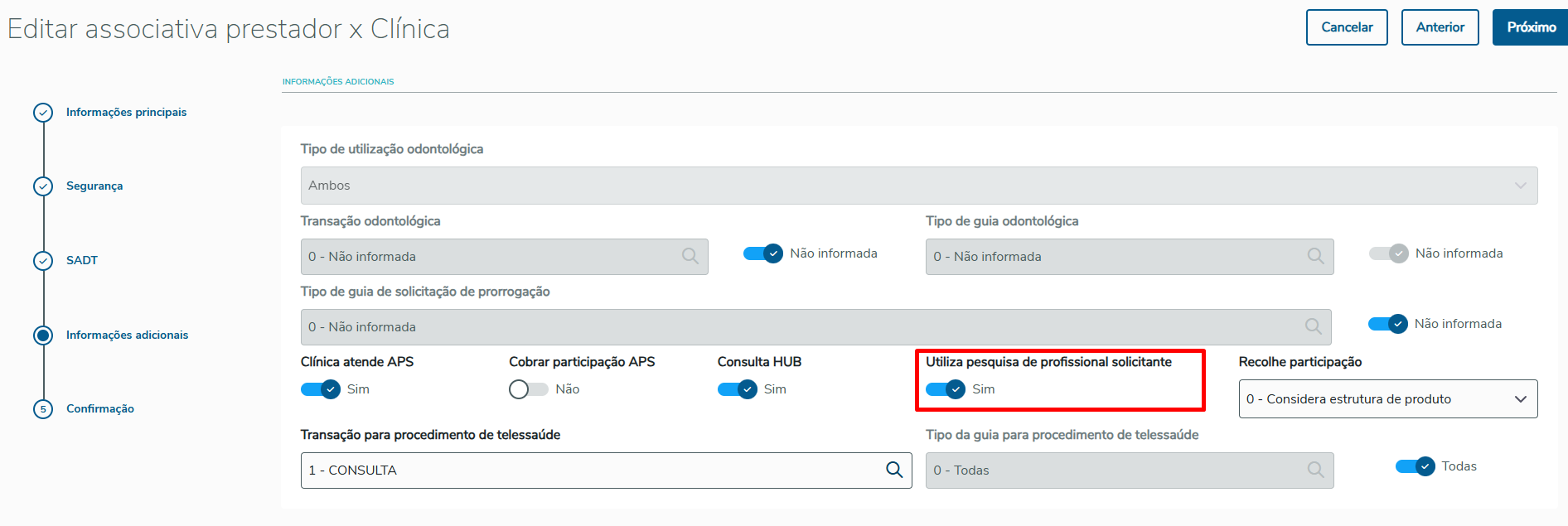Click the Segurança step check icon

(x=43, y=186)
